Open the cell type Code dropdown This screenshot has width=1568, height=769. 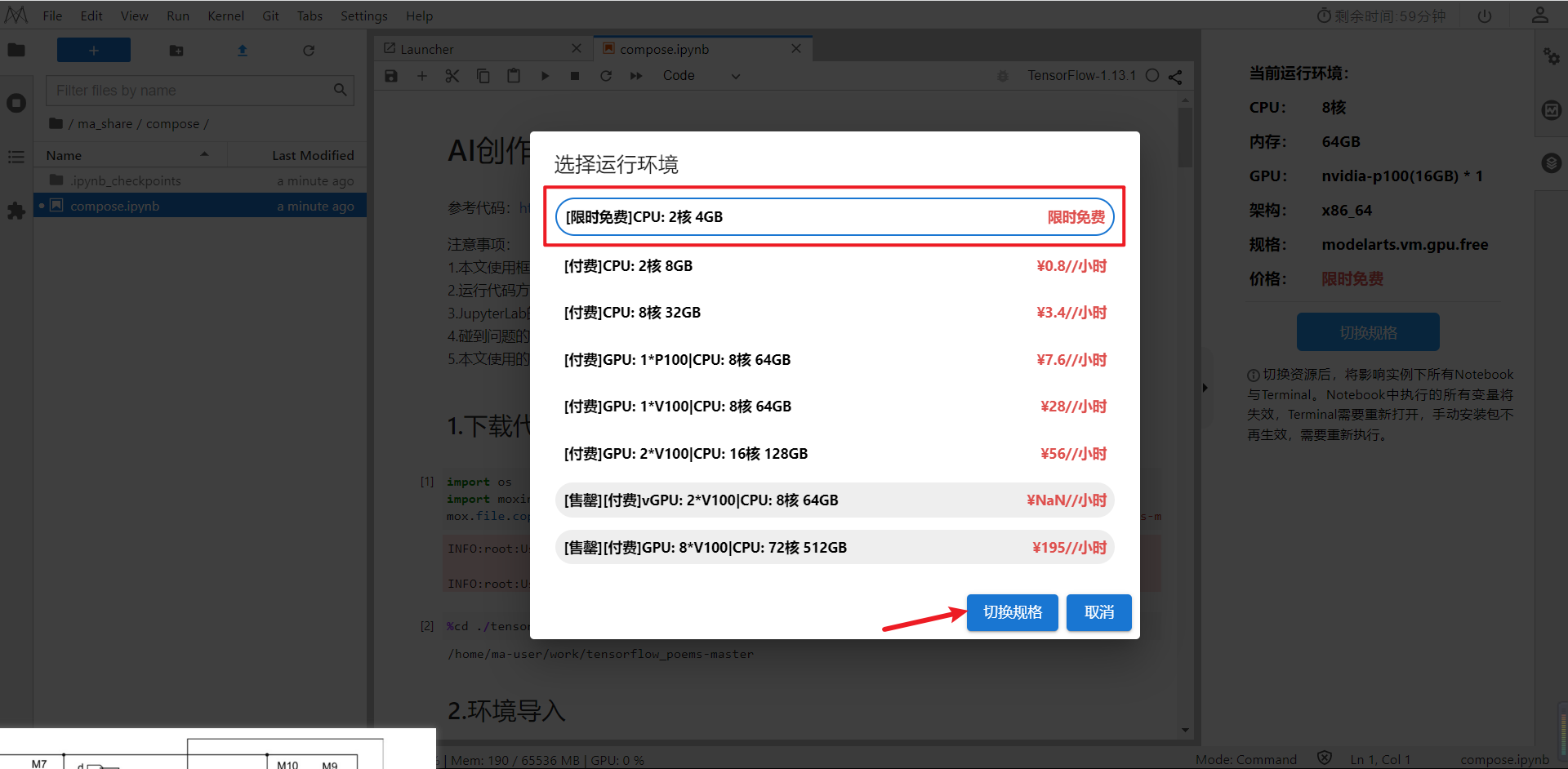coord(702,76)
